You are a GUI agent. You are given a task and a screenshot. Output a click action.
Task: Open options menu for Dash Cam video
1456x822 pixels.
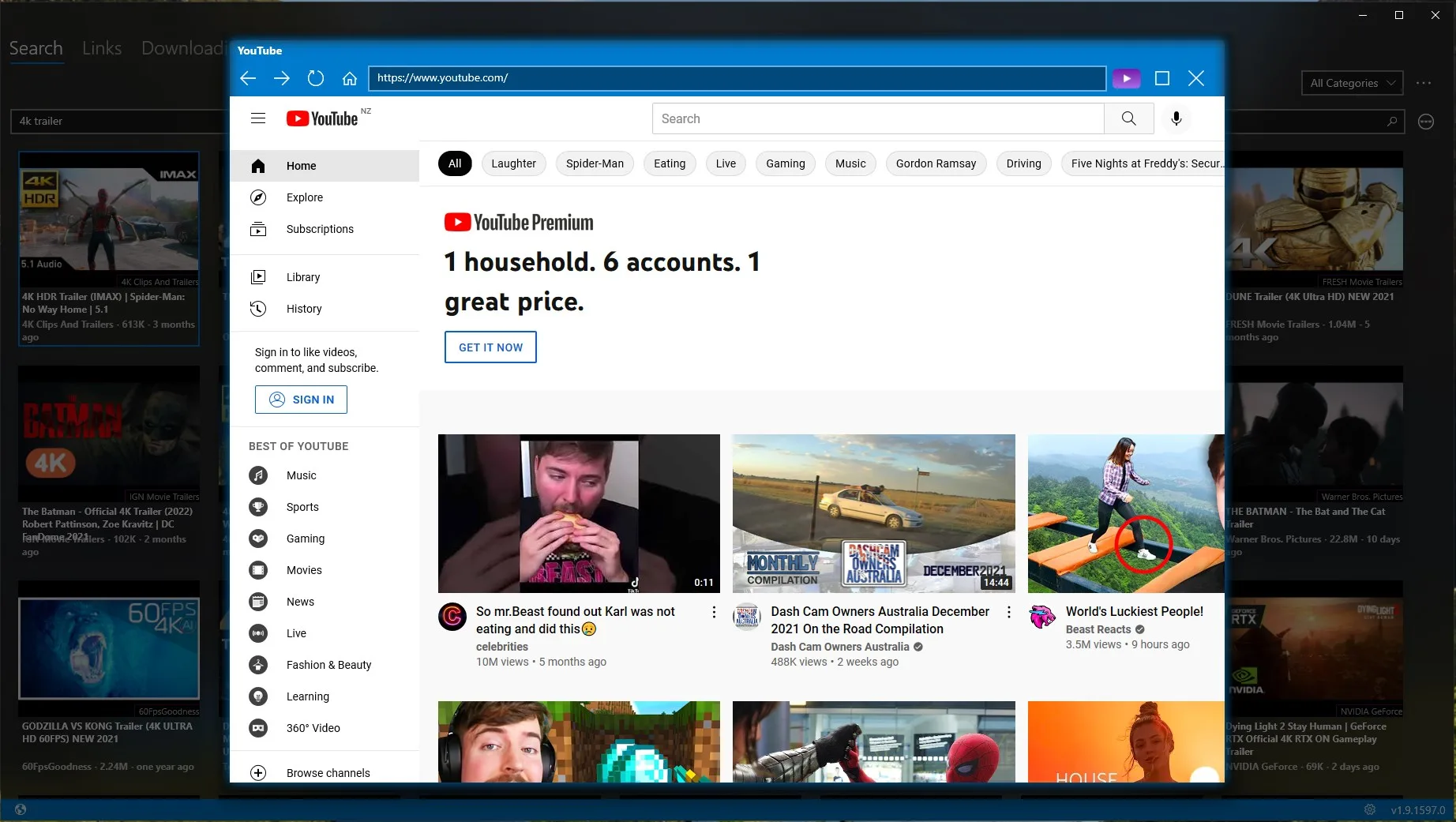[x=1008, y=612]
